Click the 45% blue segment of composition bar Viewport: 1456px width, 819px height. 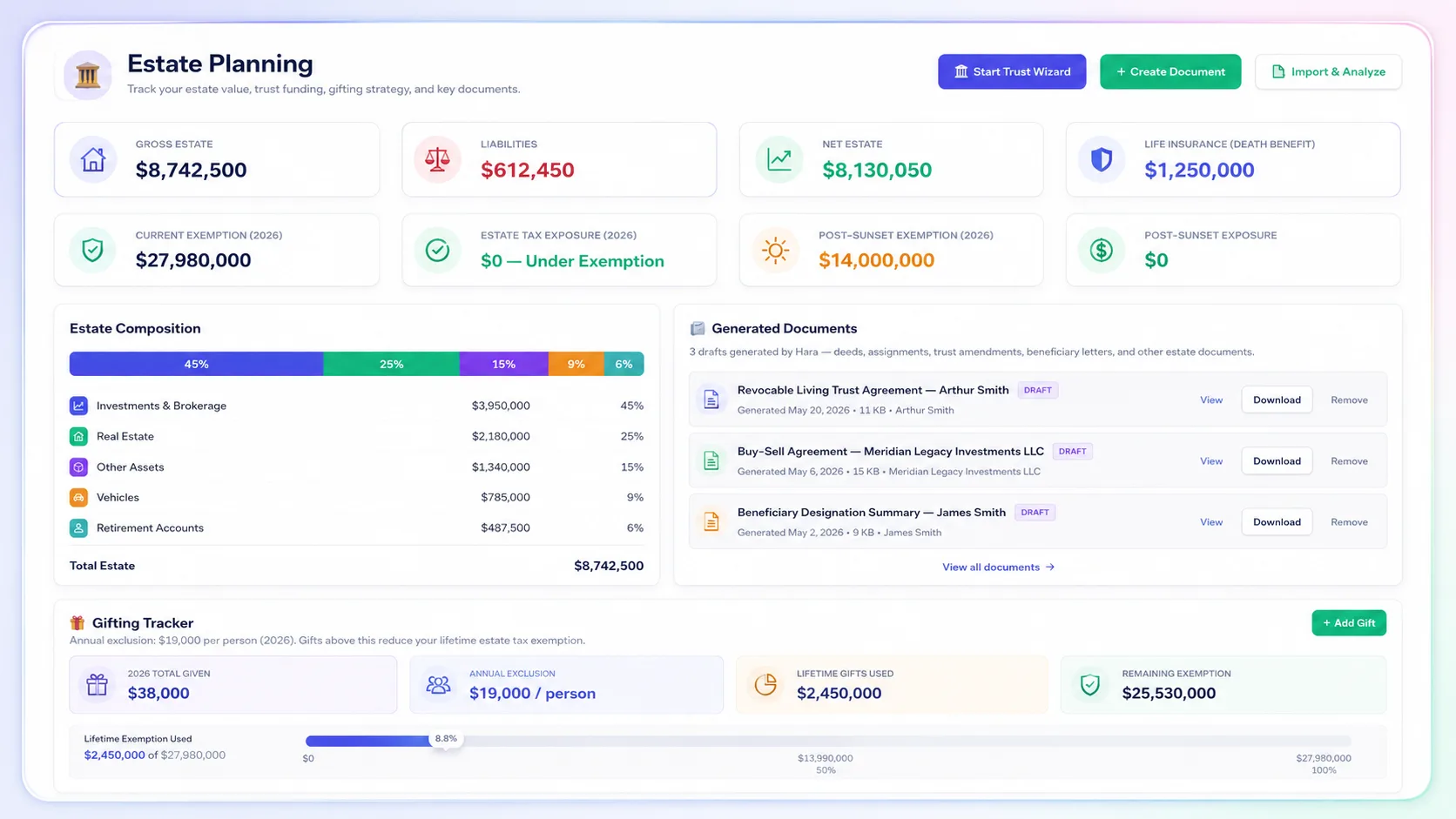pos(196,364)
